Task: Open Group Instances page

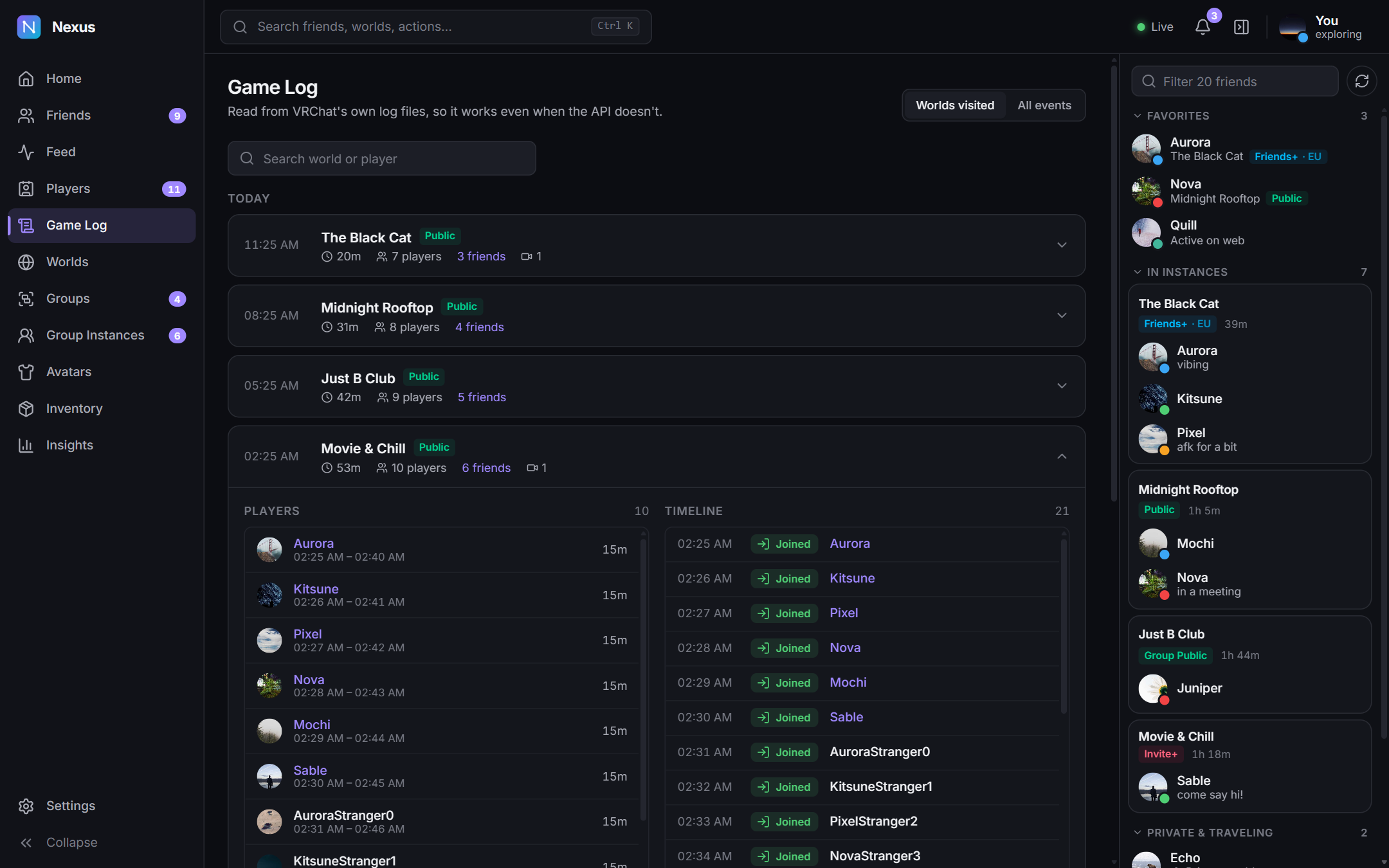Action: point(102,335)
